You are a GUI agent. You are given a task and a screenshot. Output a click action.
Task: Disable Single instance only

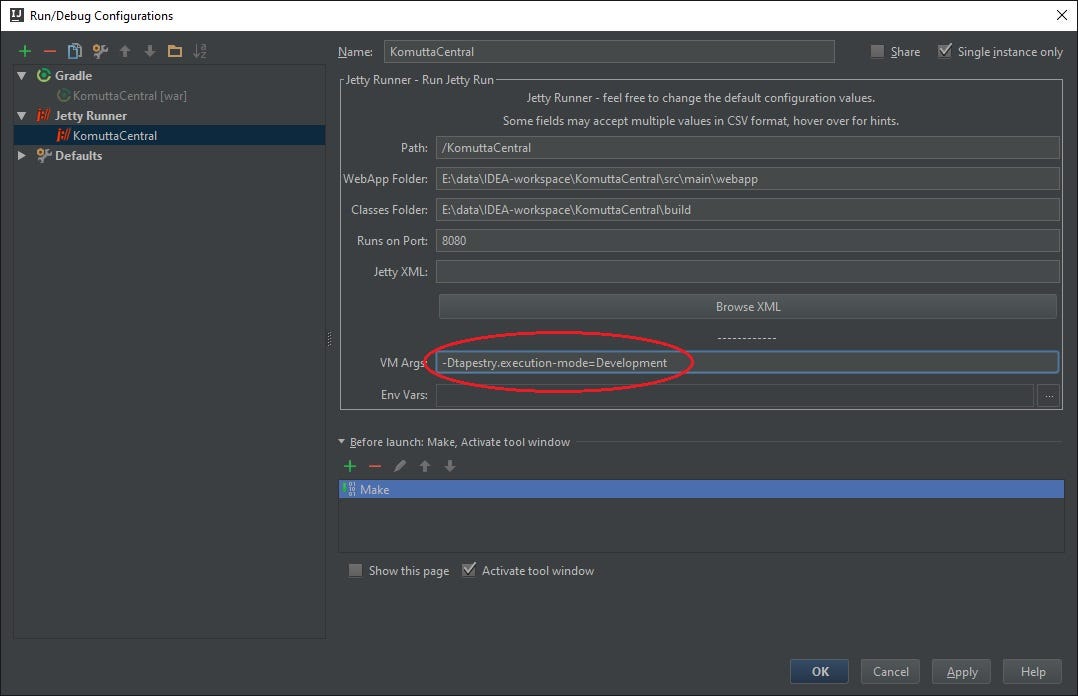944,51
